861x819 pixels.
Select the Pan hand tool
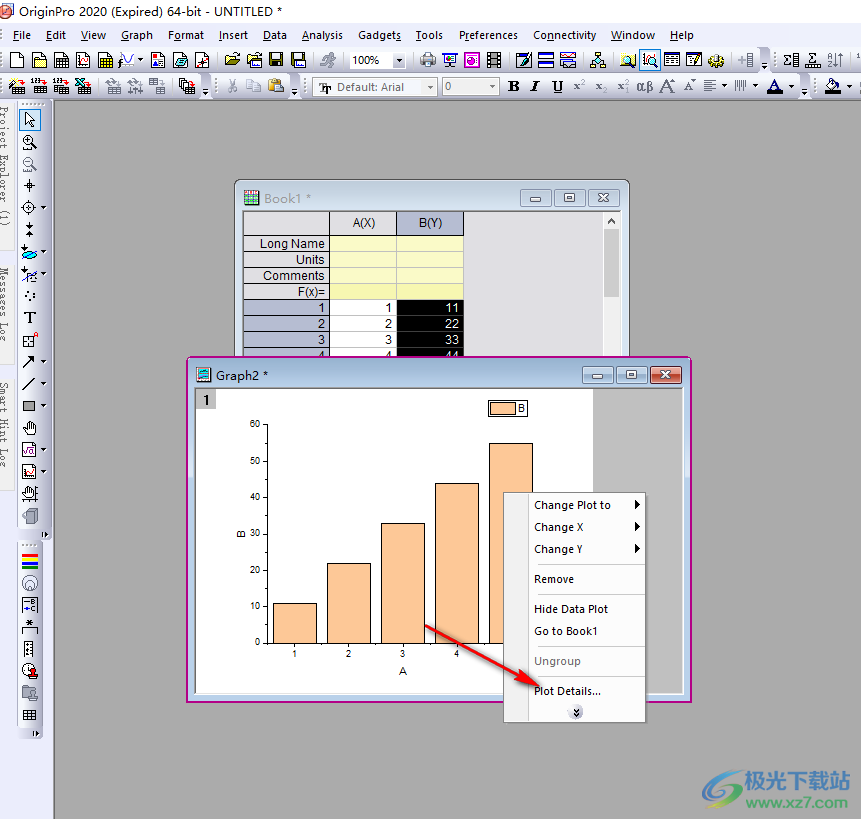coord(30,428)
